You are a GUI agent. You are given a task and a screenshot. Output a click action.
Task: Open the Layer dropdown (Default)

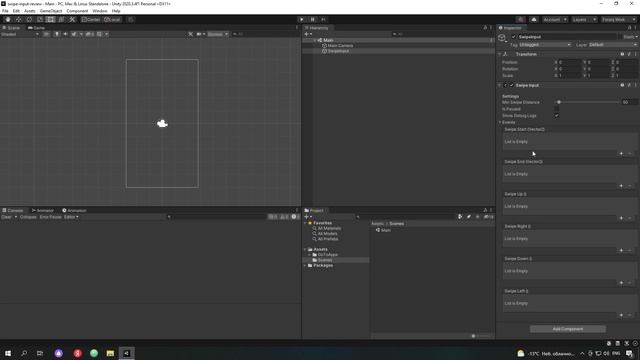tap(612, 44)
